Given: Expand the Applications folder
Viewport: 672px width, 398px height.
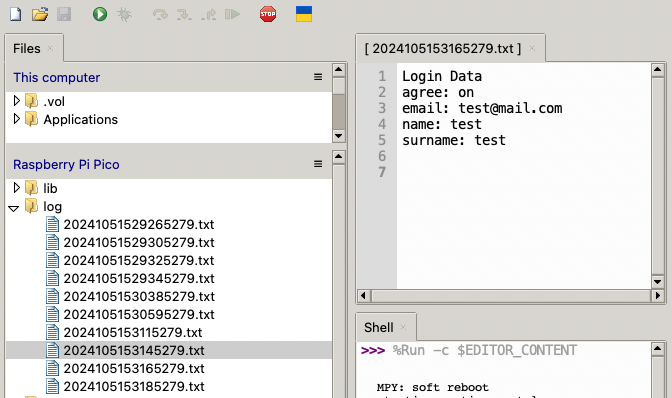Looking at the screenshot, I should point(16,119).
